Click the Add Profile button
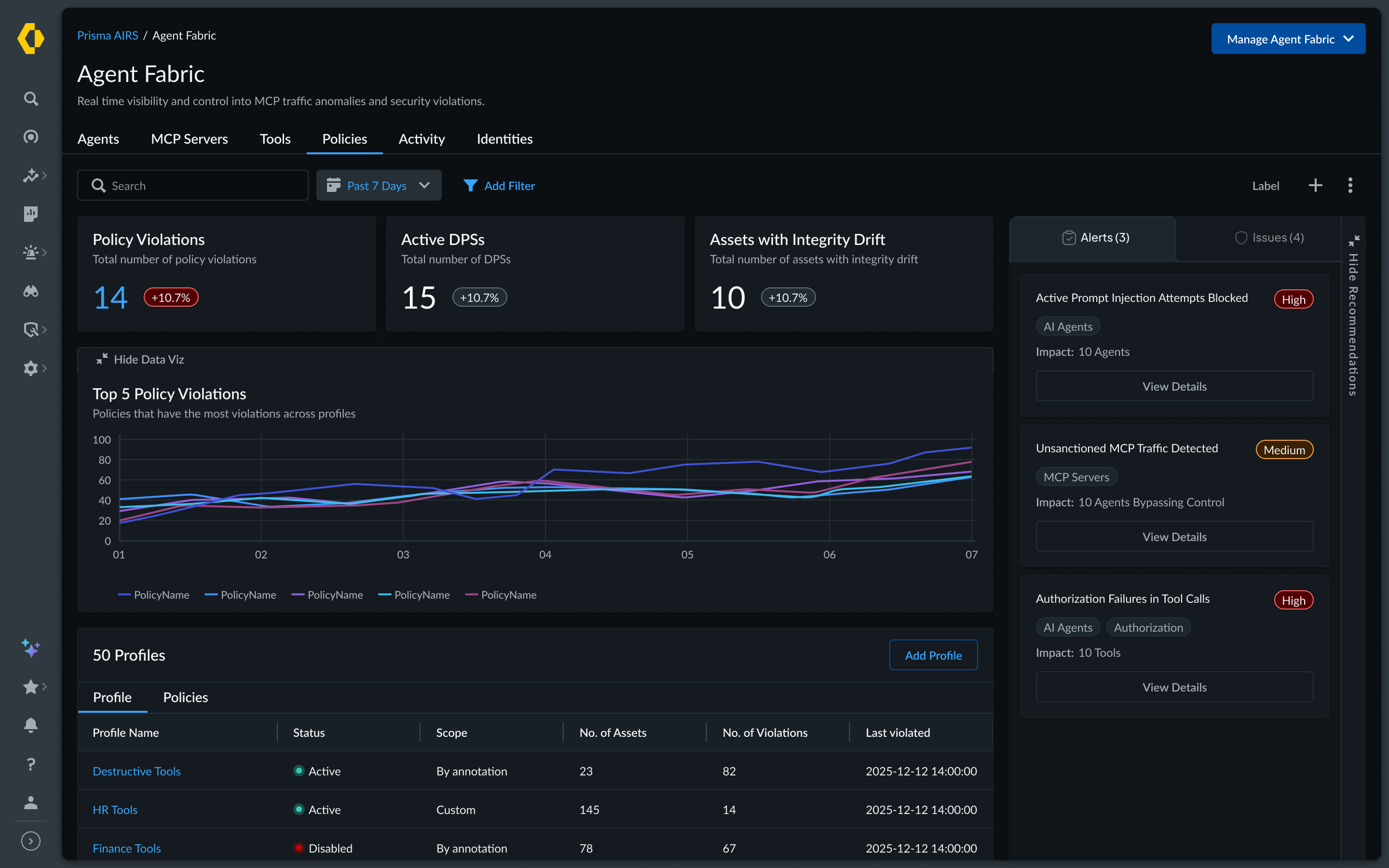This screenshot has width=1389, height=868. [933, 655]
